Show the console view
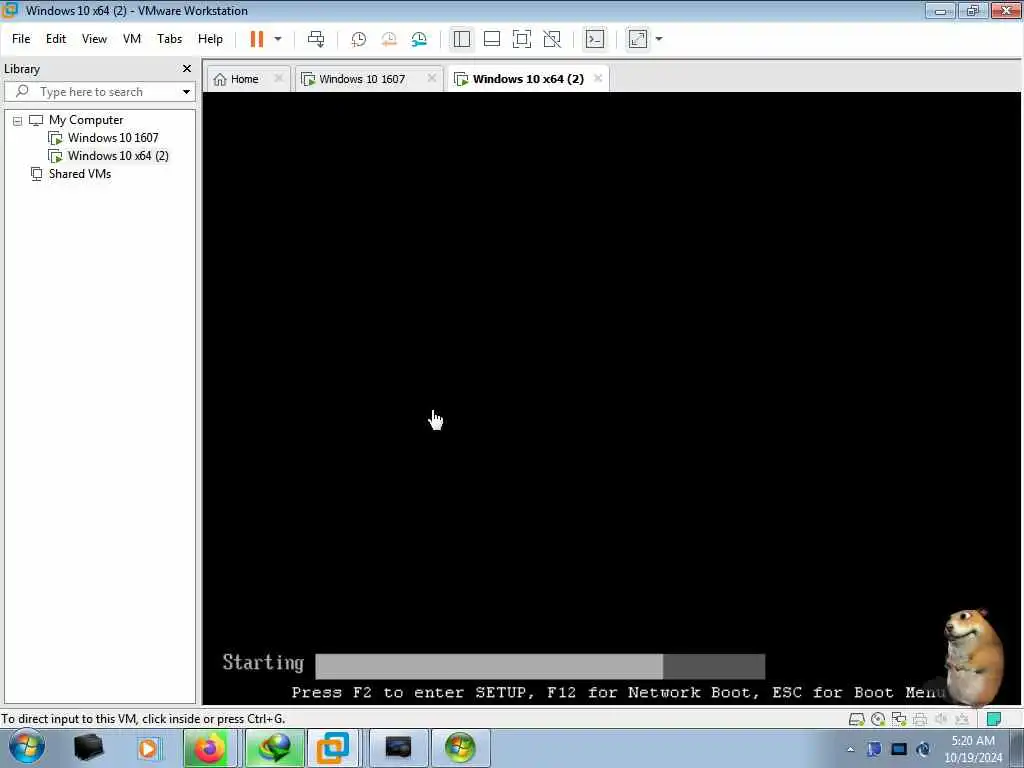Screen dimensions: 1024x768 [595, 39]
